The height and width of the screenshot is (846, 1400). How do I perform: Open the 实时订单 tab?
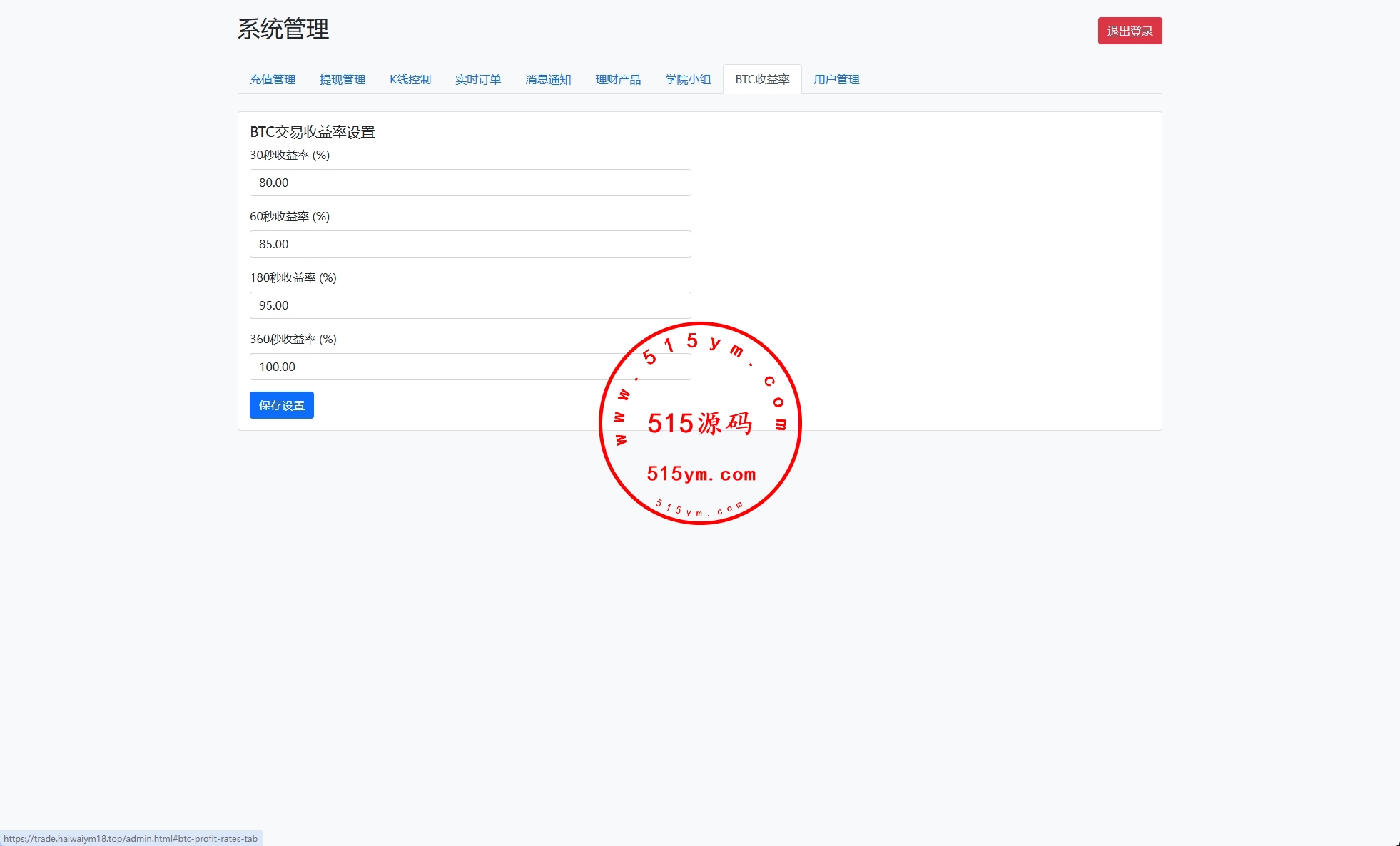477,79
